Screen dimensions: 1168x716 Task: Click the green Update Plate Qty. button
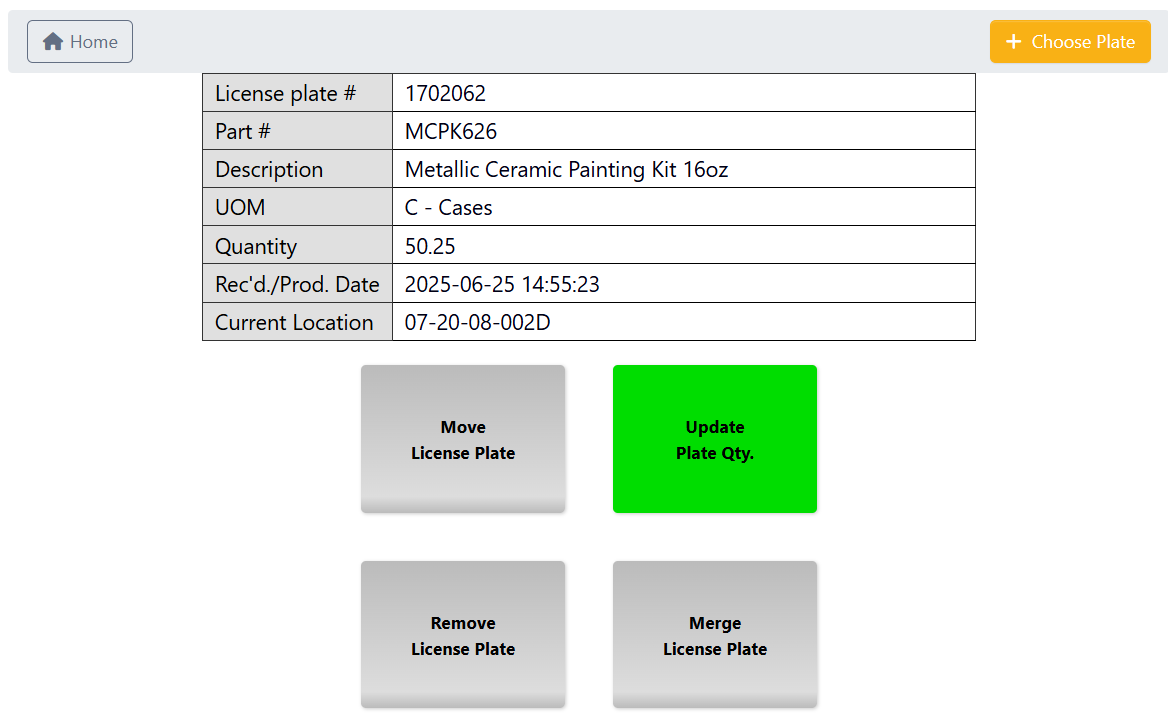tap(714, 439)
